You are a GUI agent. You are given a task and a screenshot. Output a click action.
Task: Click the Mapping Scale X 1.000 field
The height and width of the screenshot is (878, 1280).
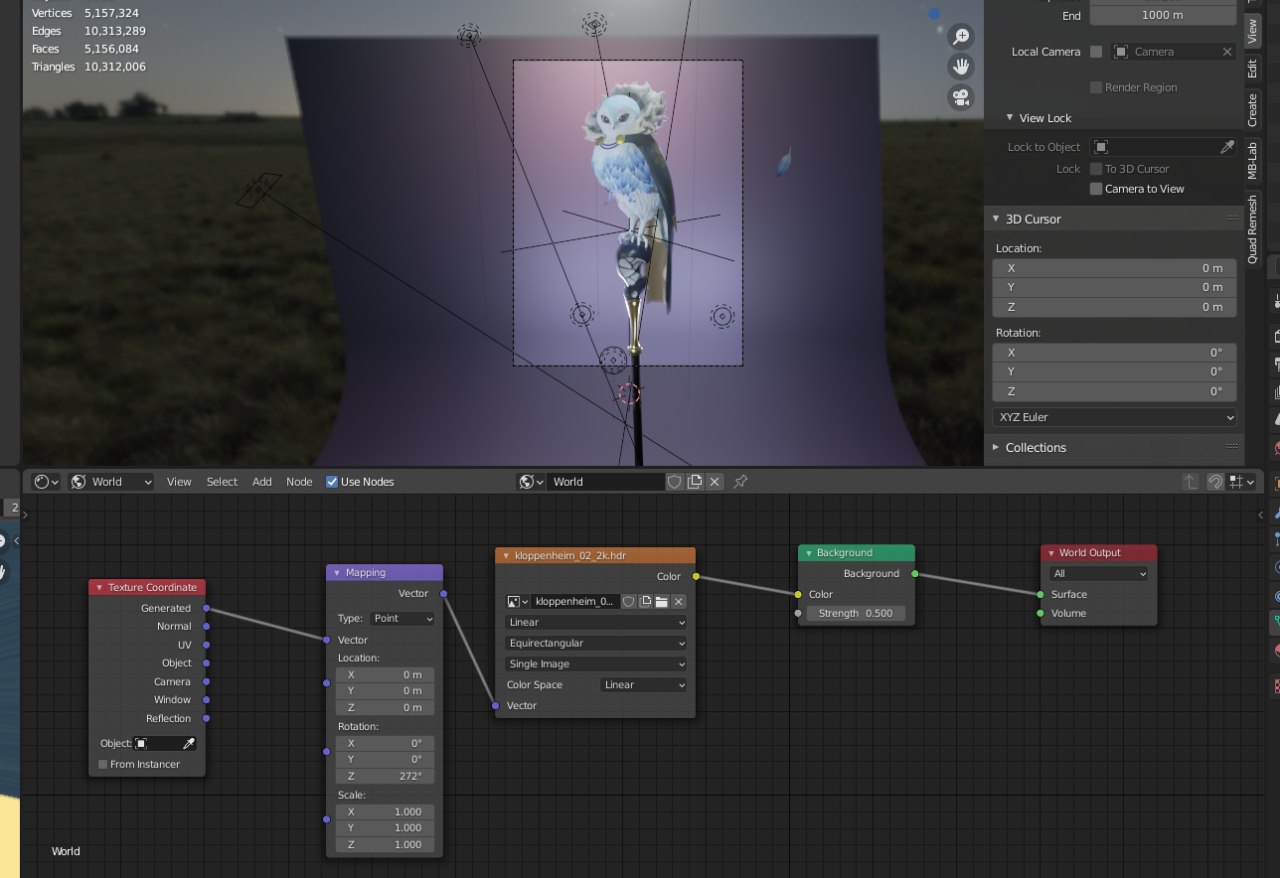click(x=385, y=812)
